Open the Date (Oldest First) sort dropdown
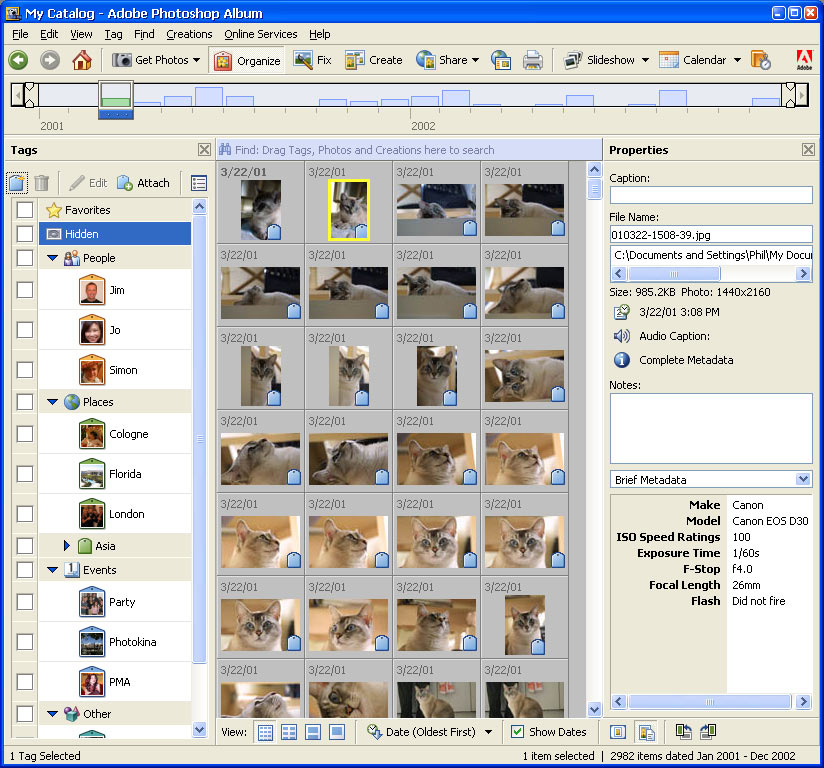 (x=430, y=731)
